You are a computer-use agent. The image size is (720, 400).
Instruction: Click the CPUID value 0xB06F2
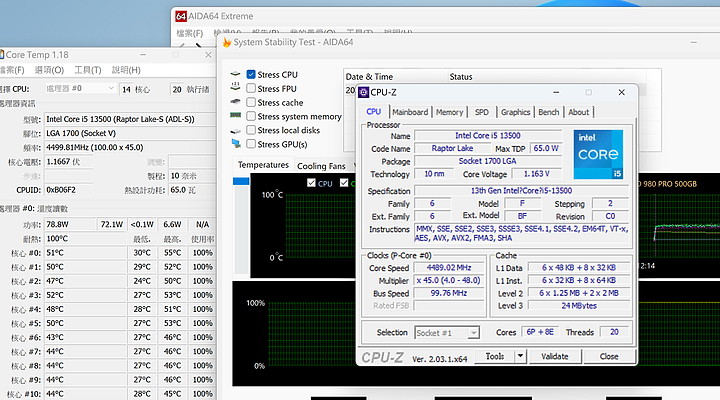pos(69,190)
